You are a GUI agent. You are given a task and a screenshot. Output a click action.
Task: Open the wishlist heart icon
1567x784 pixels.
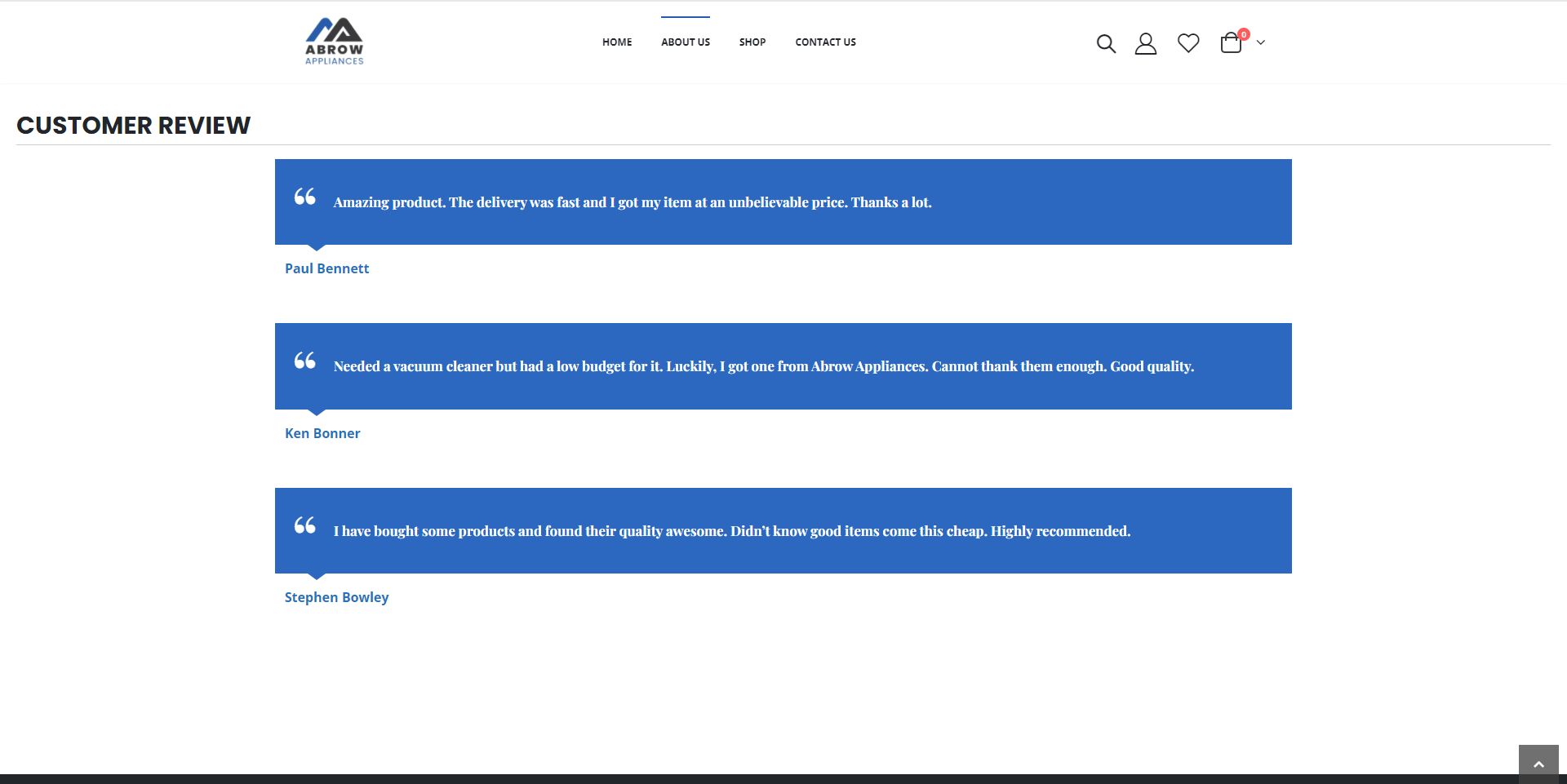tap(1187, 43)
